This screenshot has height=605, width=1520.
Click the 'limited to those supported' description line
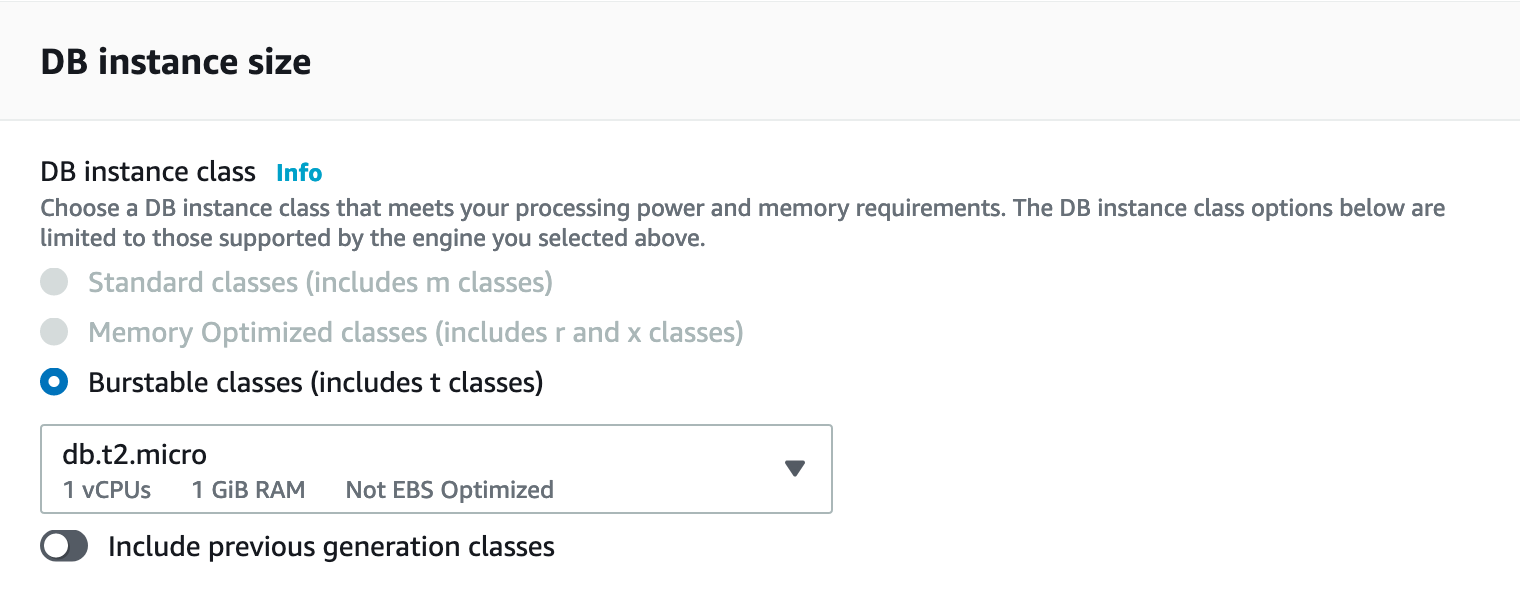pos(372,239)
